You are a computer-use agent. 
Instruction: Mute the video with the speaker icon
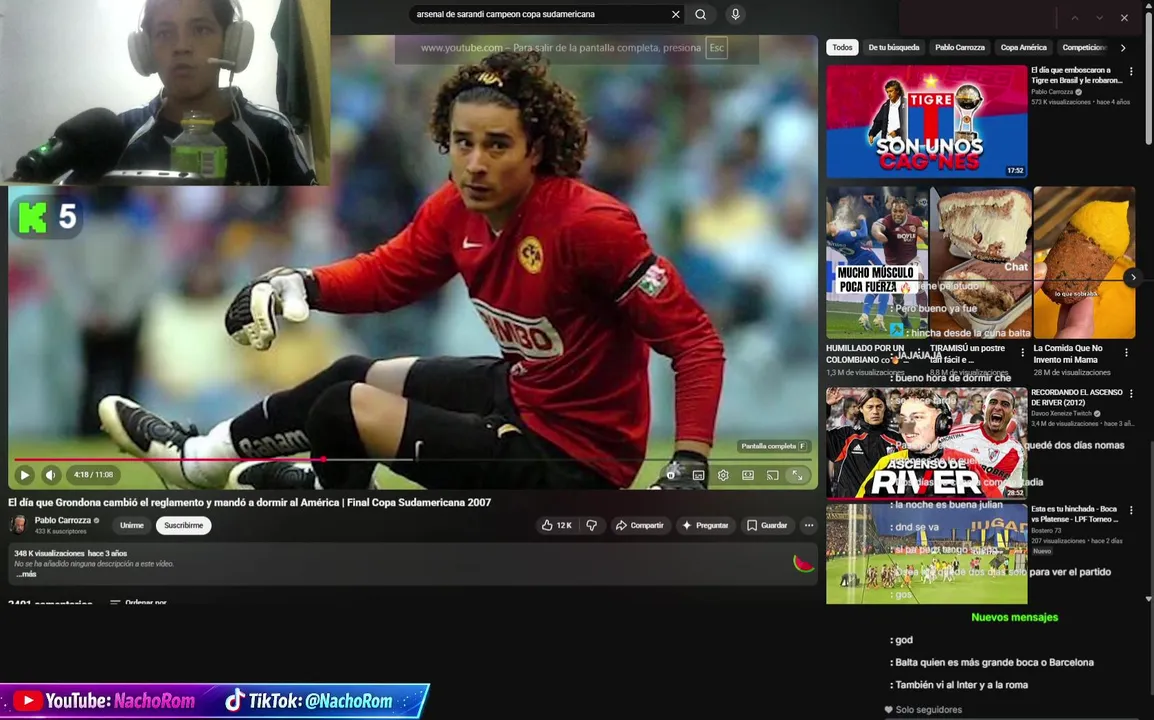click(x=51, y=475)
